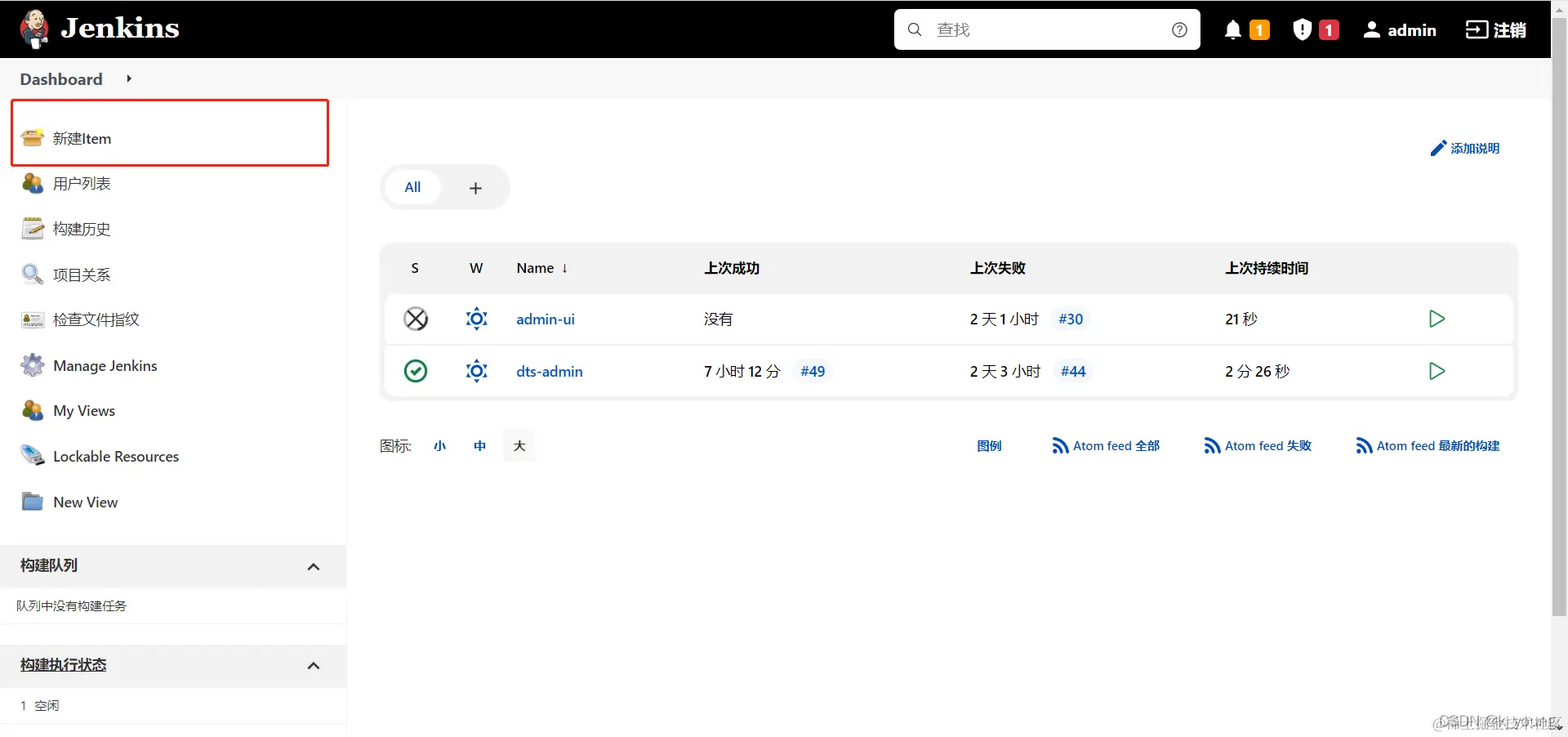This screenshot has width=1568, height=737.
Task: Click the New View folder icon
Action: click(x=33, y=502)
